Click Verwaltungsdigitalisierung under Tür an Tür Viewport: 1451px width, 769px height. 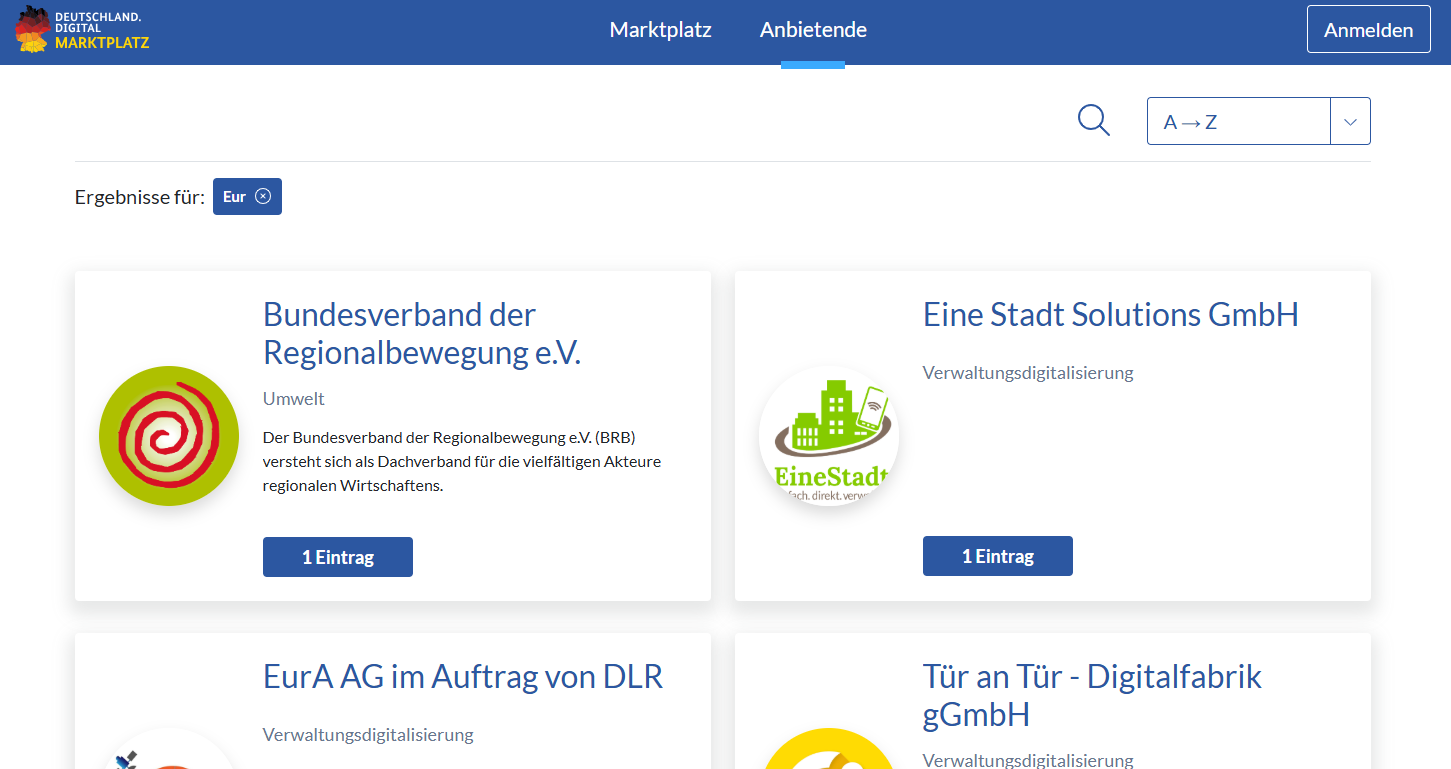click(x=1028, y=761)
